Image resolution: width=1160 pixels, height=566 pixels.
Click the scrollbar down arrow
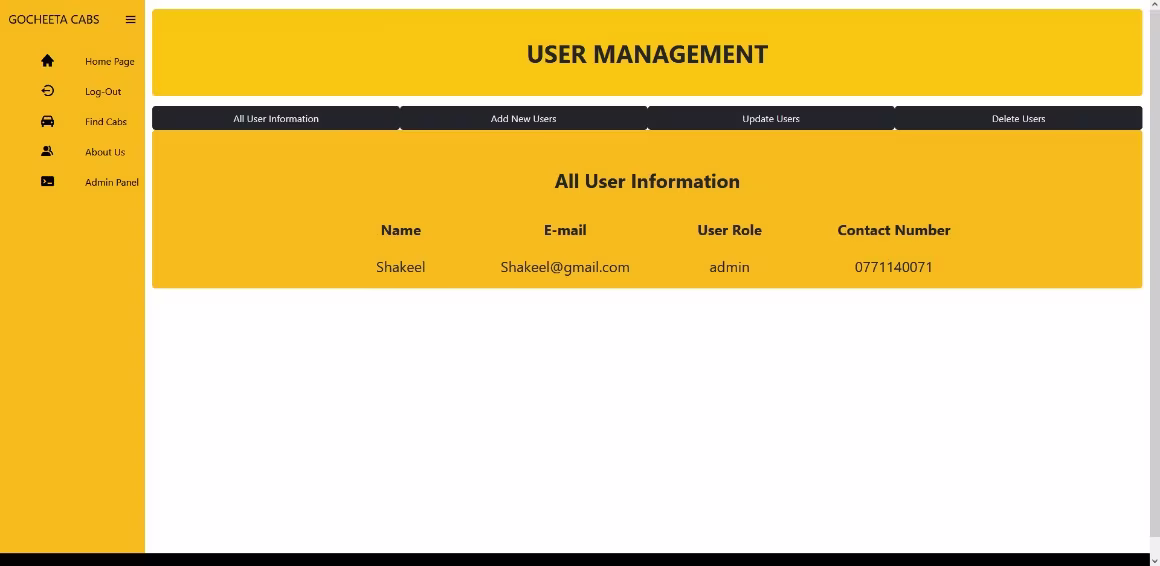[1154, 559]
